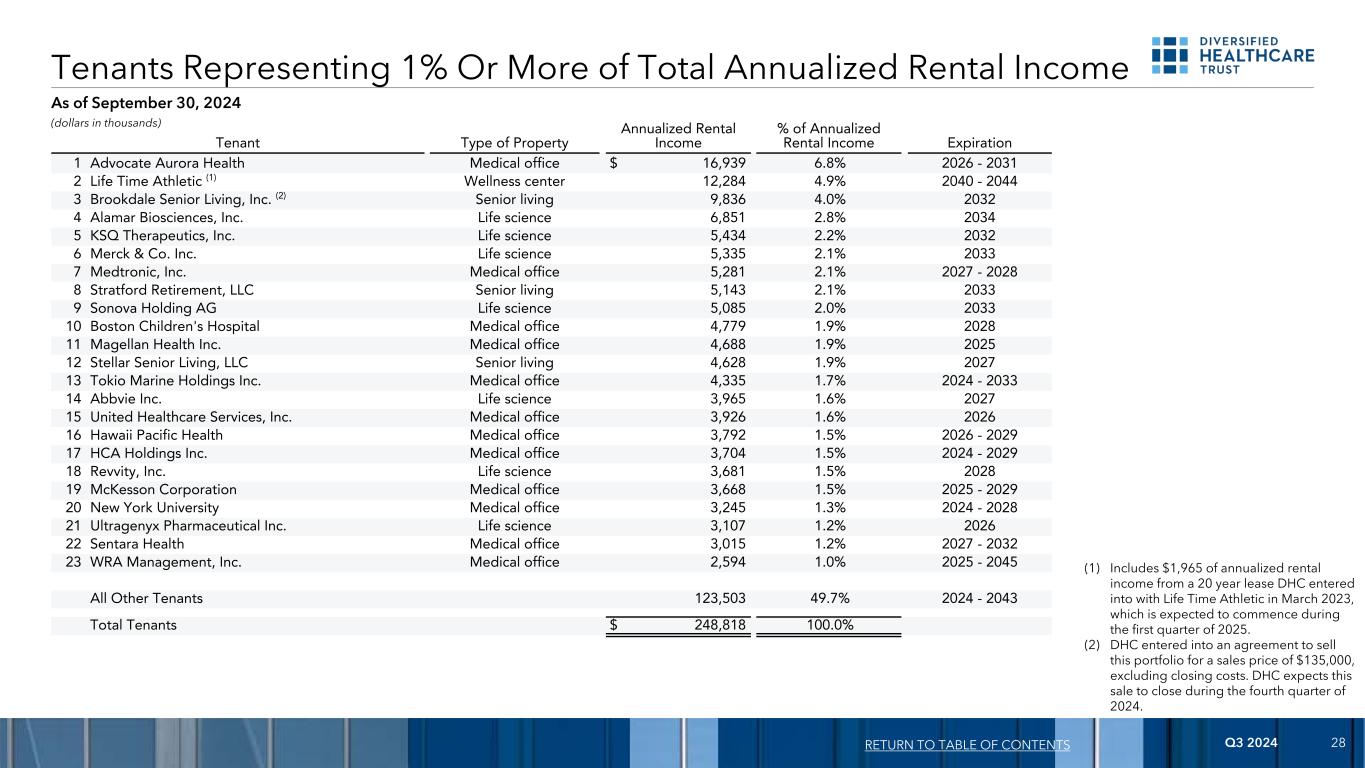
Task: Select the 4.9% percentage for Life Time Athletic
Action: coord(829,181)
